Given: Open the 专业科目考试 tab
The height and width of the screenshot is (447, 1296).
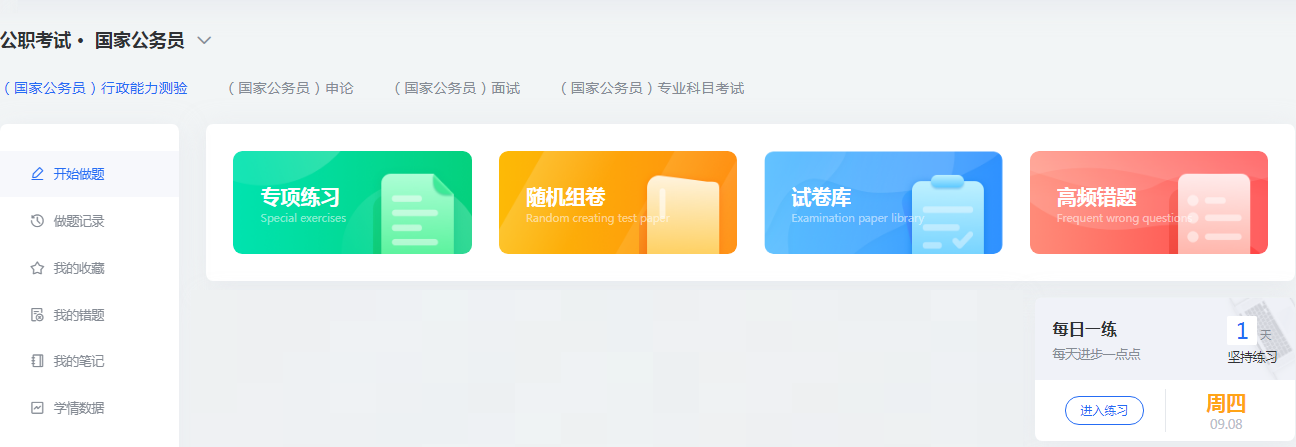Looking at the screenshot, I should 652,88.
